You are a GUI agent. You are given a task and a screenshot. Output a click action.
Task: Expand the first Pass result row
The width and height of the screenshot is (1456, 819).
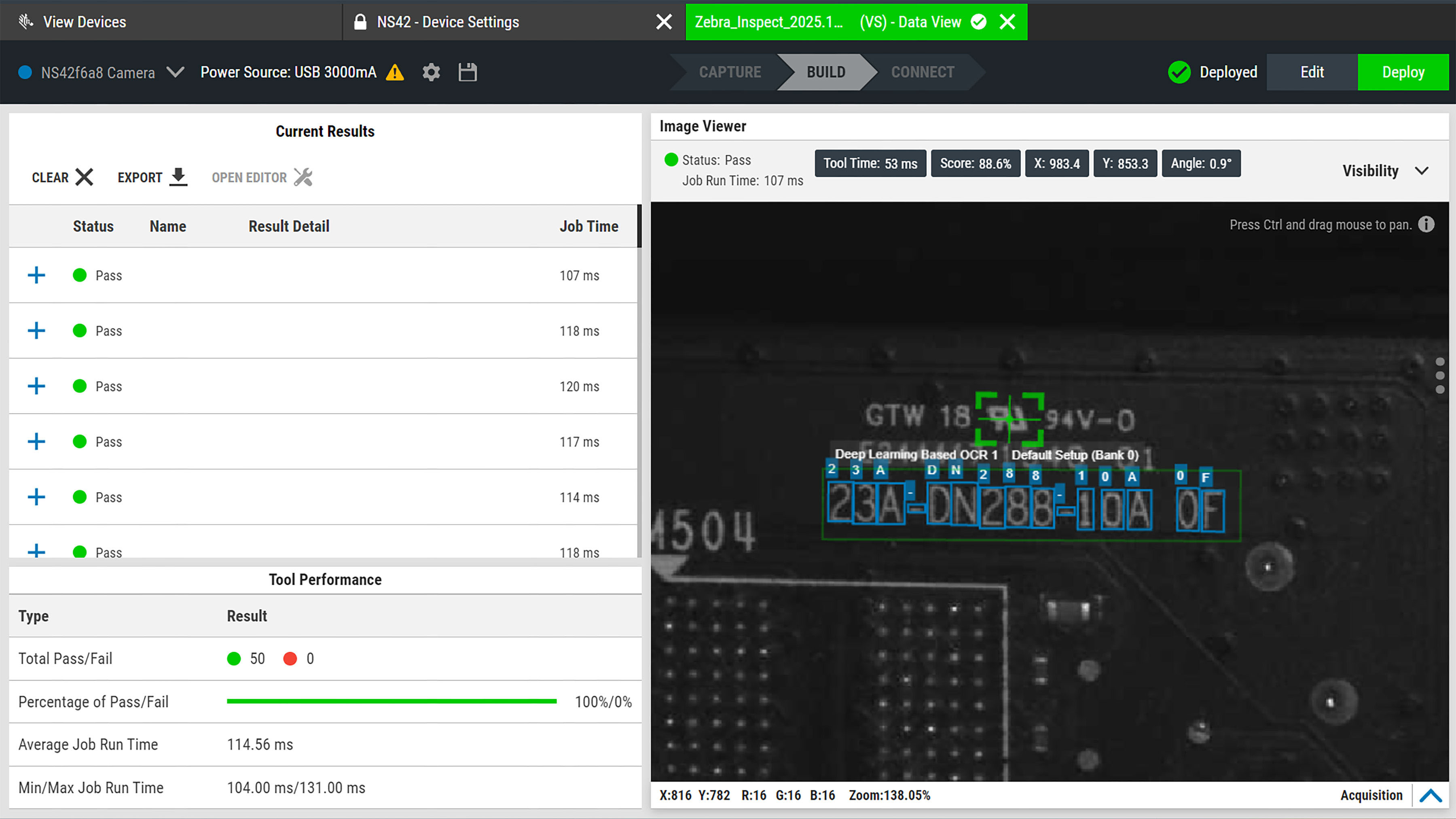36,276
